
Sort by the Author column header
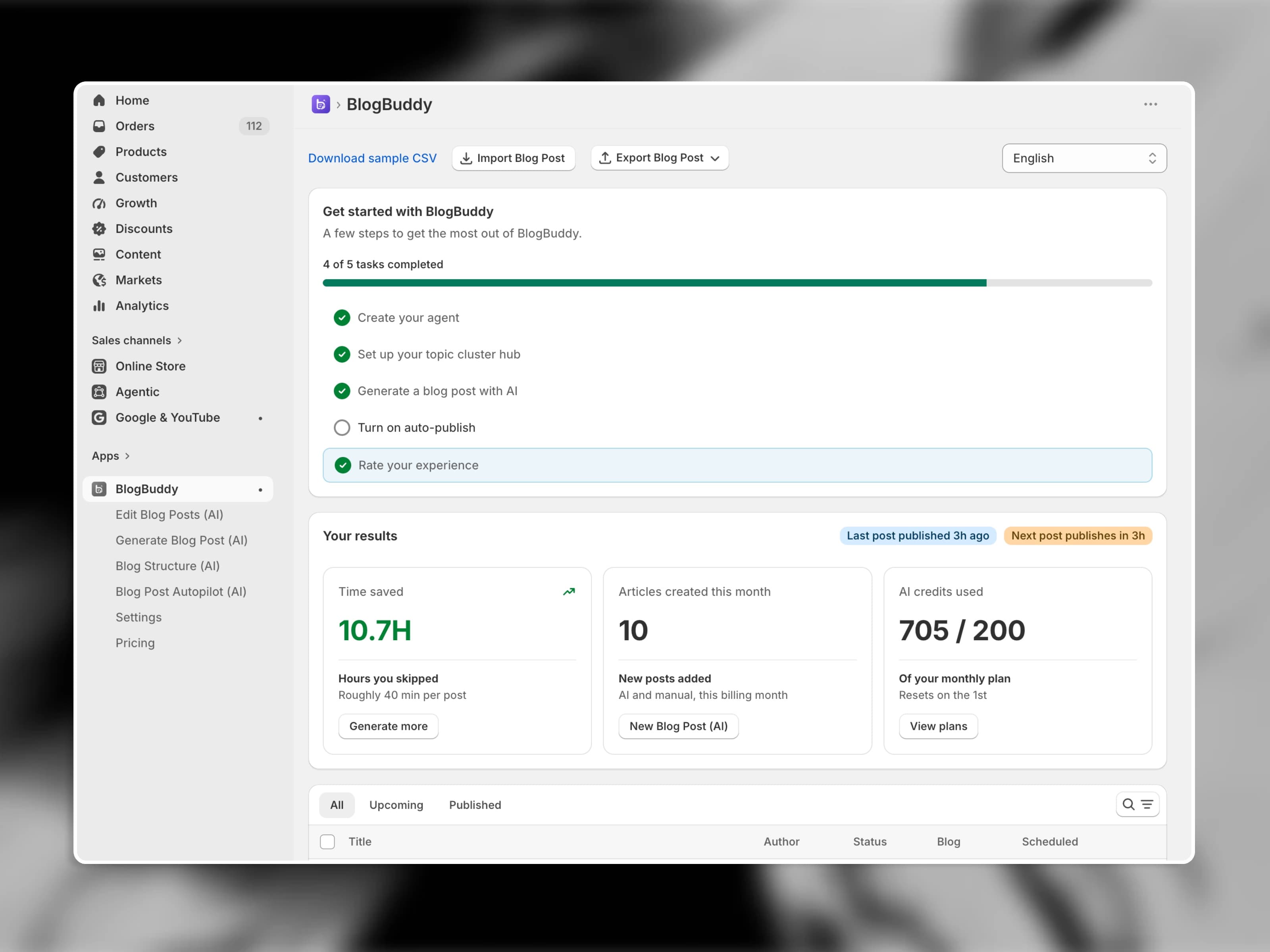(781, 842)
